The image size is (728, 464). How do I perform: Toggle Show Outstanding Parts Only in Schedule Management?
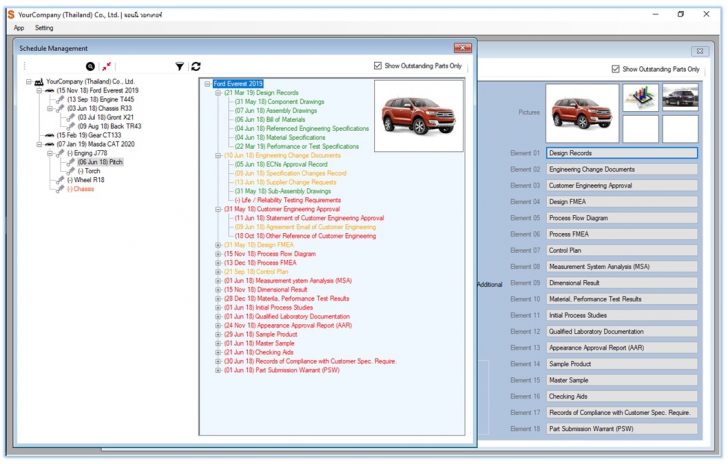coord(378,66)
